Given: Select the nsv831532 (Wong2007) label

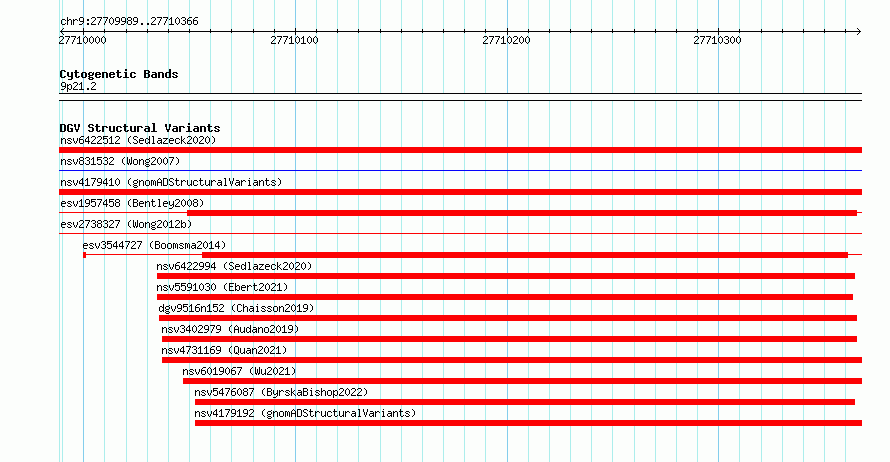Looking at the screenshot, I should pos(120,161).
